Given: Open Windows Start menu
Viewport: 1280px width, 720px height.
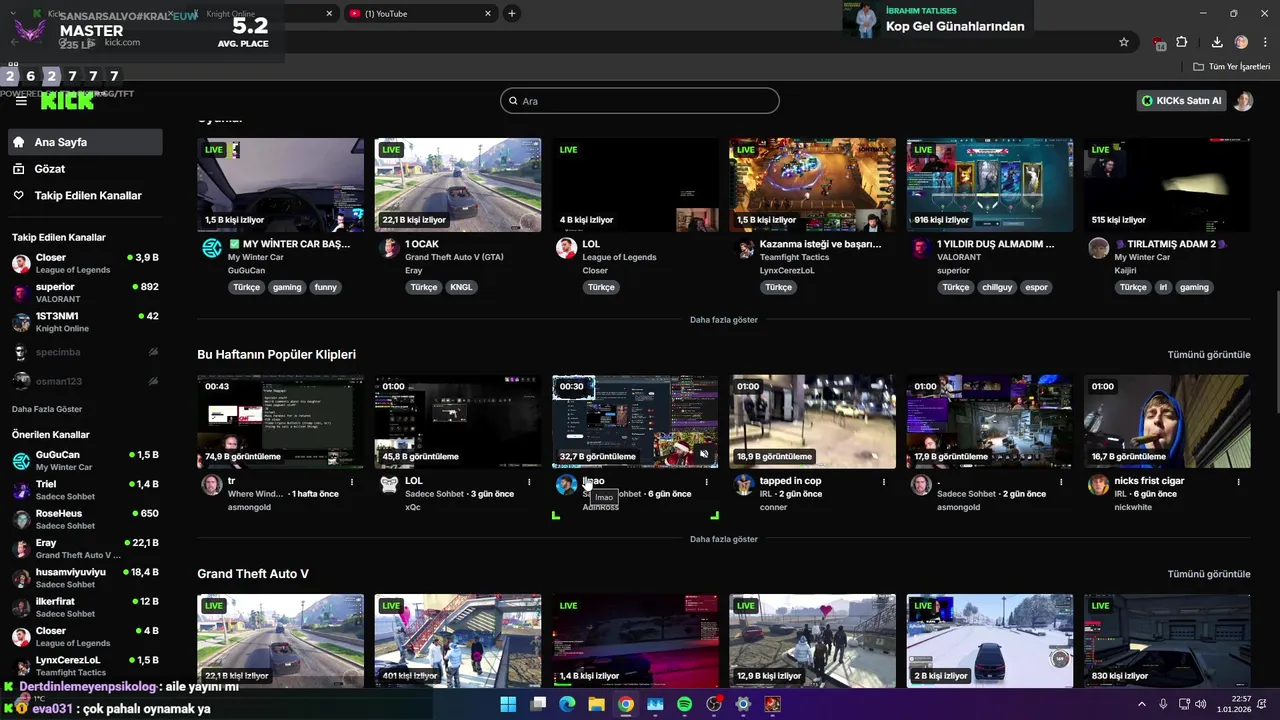Looking at the screenshot, I should pos(508,704).
